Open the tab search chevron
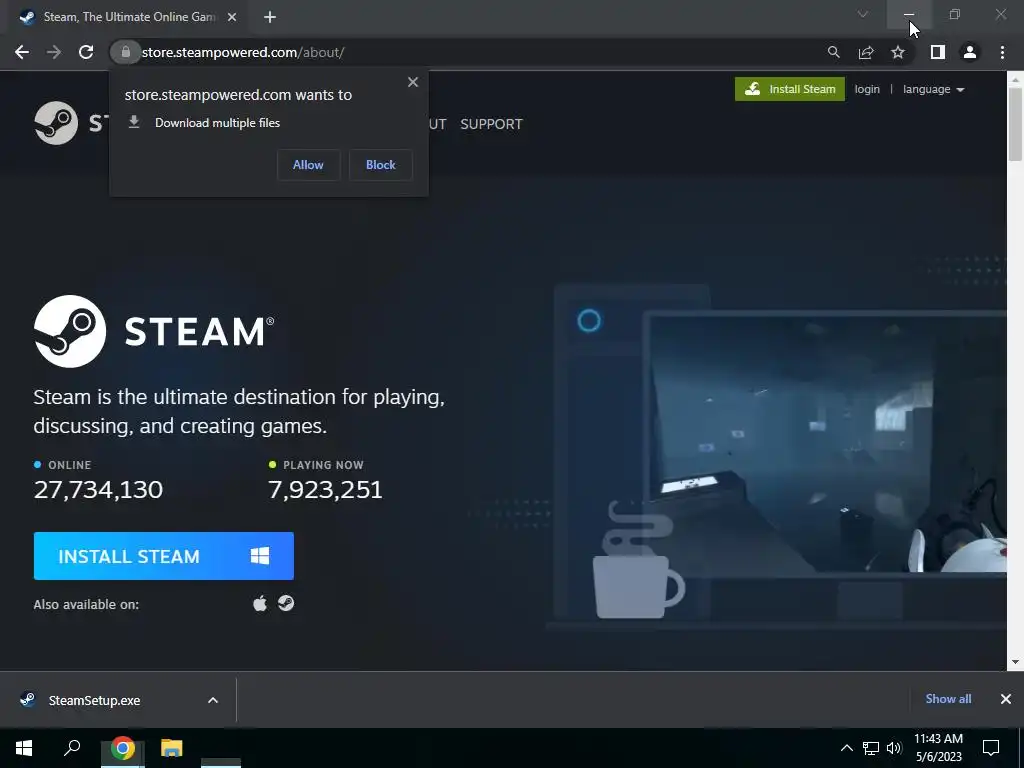 click(863, 14)
